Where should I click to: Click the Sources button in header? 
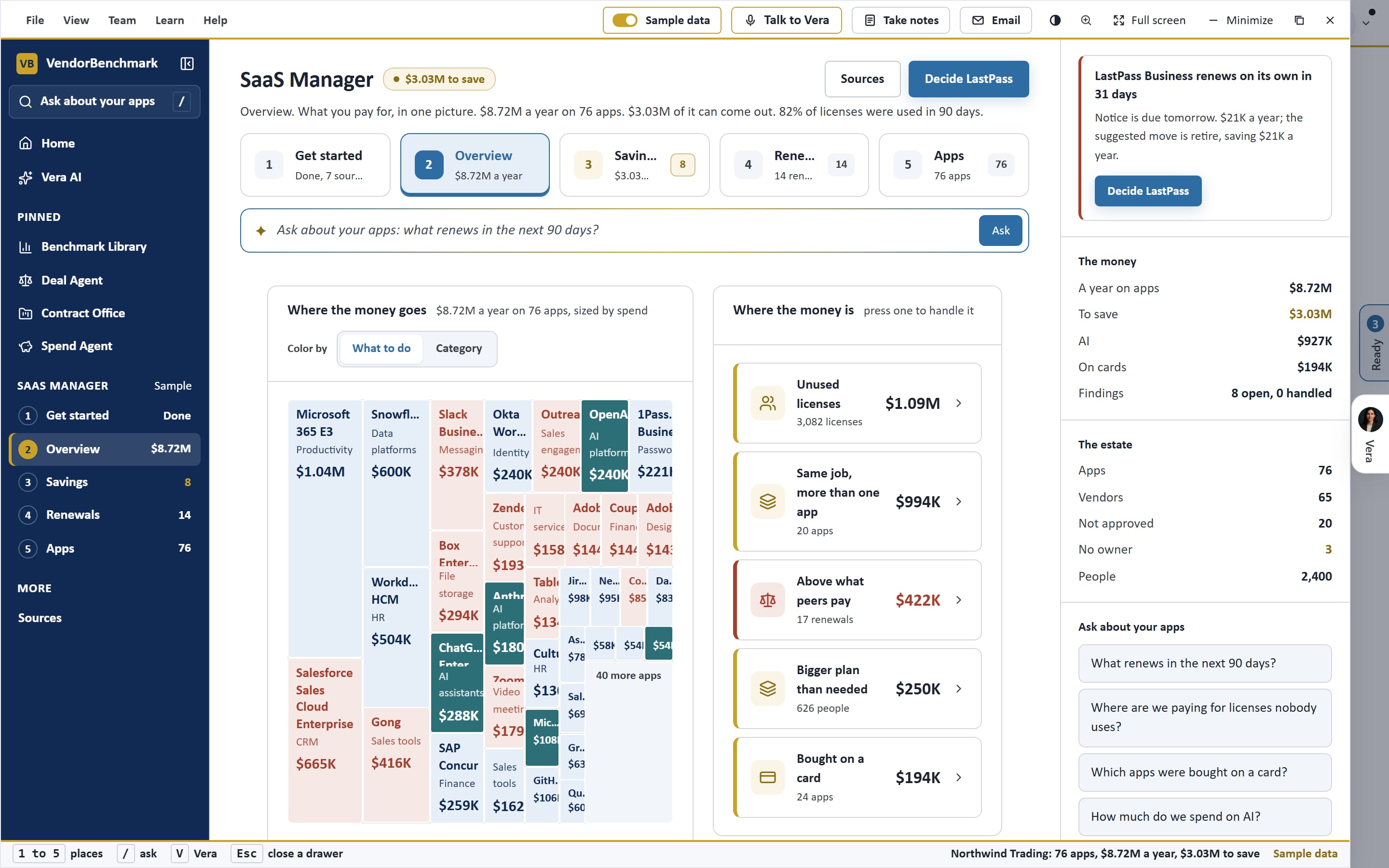[862, 79]
